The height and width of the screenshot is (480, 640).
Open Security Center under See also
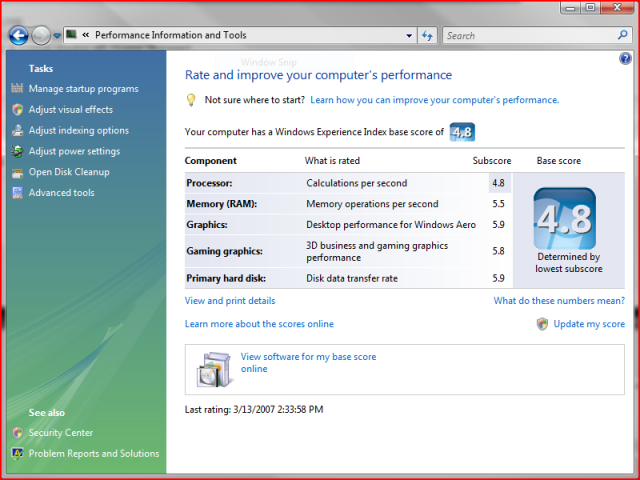61,433
